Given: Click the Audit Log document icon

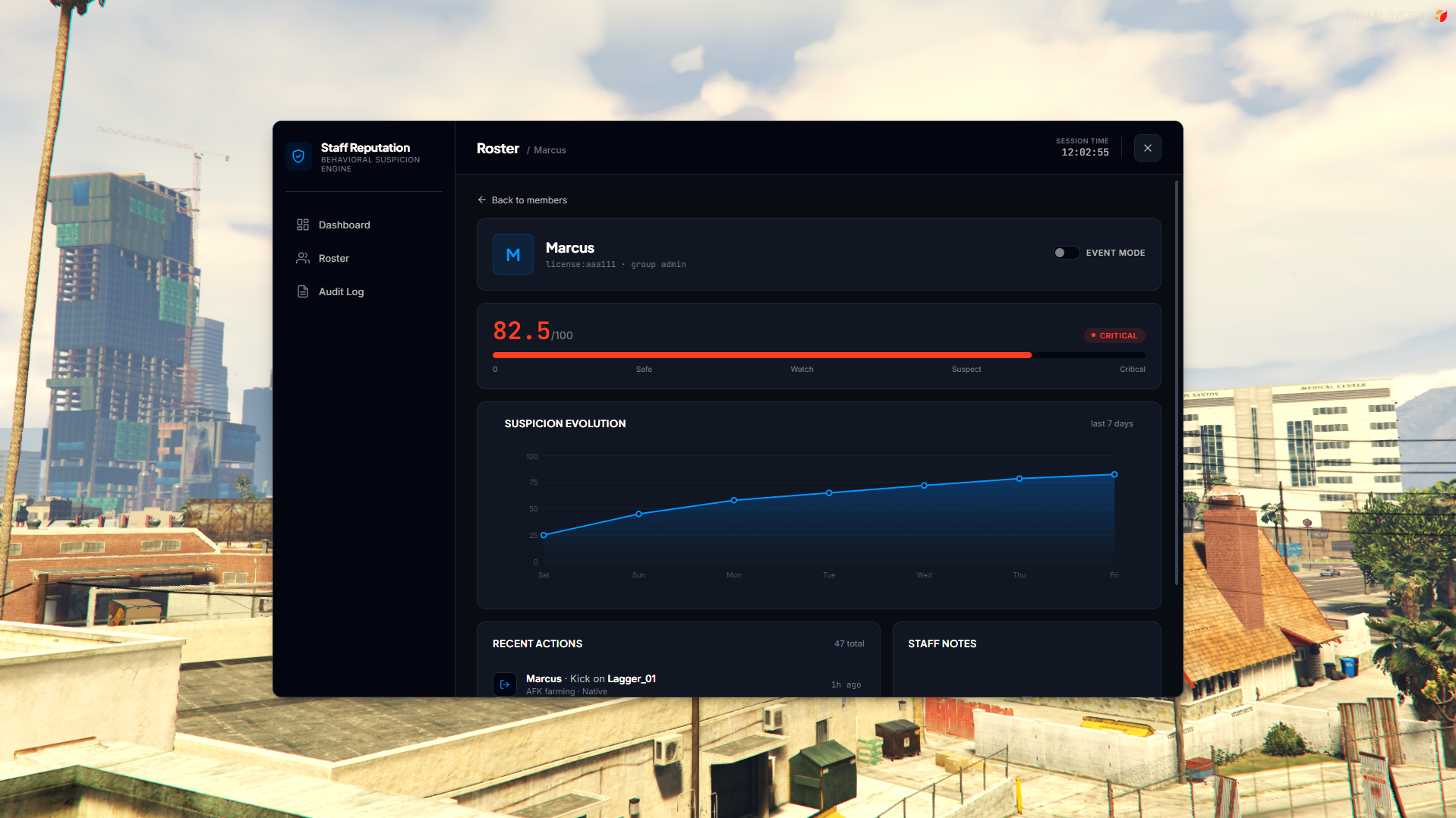Looking at the screenshot, I should [303, 291].
